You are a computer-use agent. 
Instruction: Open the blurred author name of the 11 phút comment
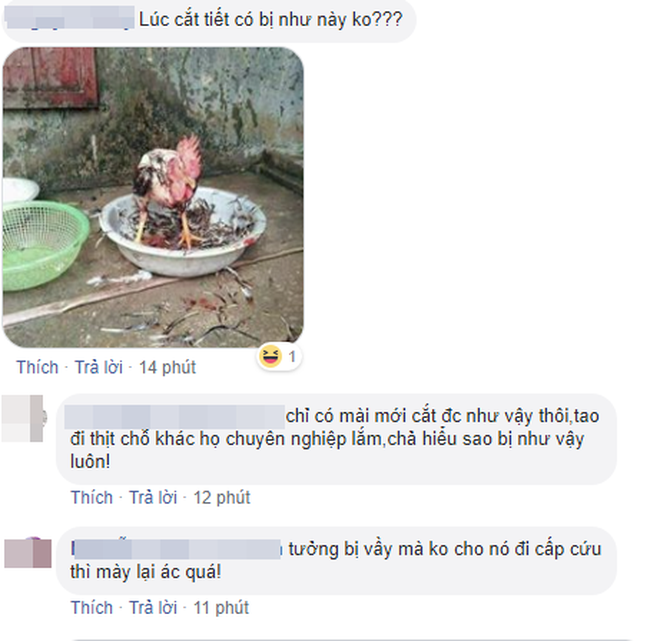click(x=177, y=549)
